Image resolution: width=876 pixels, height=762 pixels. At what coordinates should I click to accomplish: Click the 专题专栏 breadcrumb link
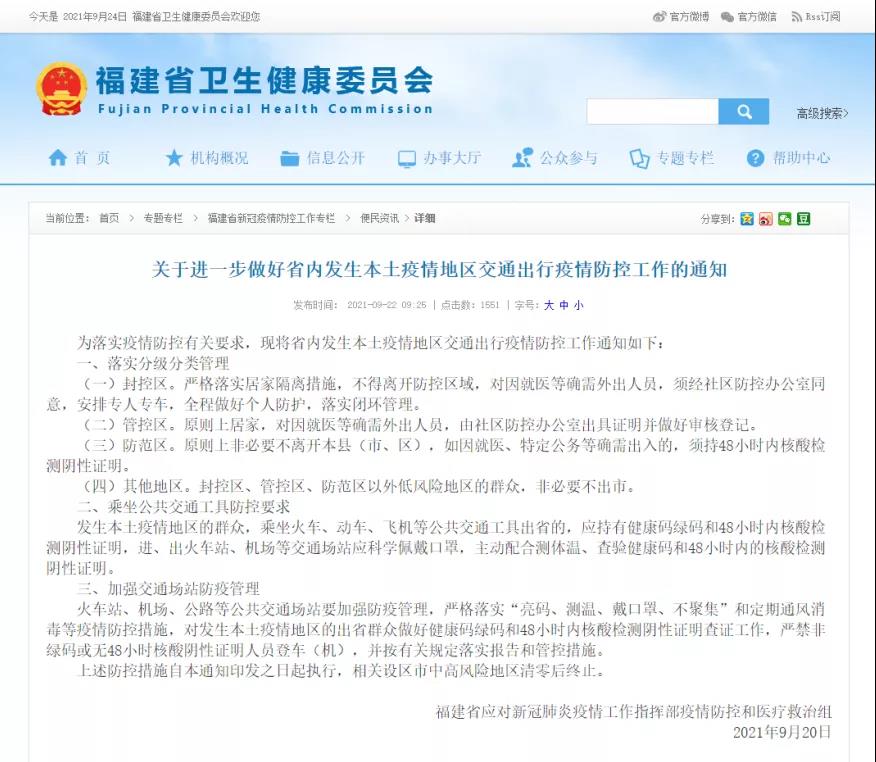tap(163, 218)
